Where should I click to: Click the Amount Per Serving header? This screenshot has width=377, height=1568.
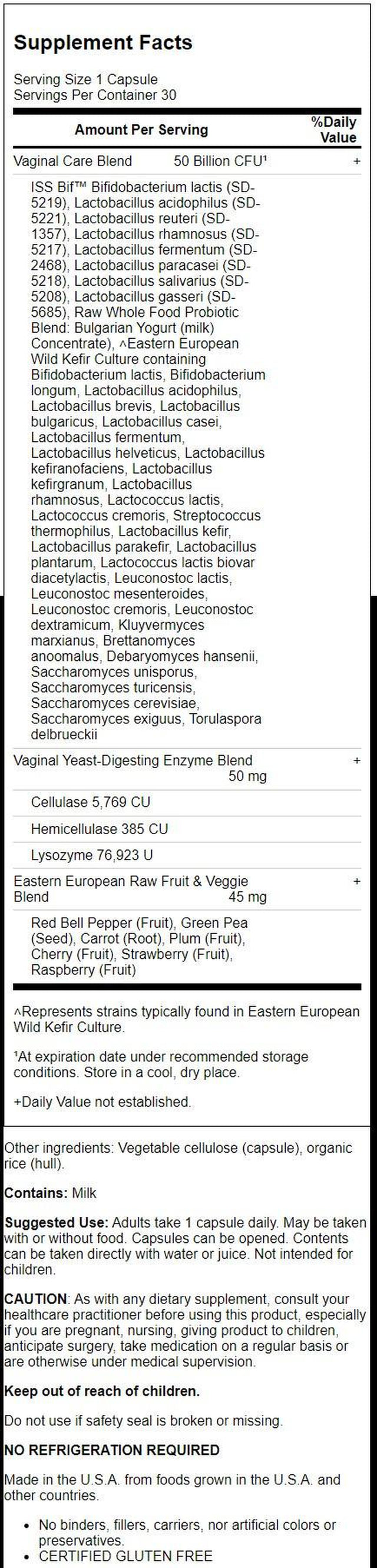point(141,130)
